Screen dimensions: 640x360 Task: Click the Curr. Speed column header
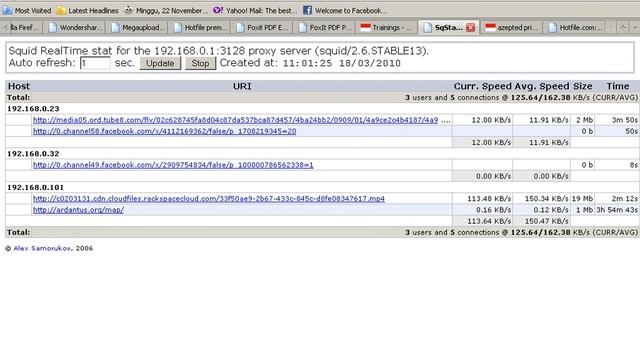(x=482, y=86)
